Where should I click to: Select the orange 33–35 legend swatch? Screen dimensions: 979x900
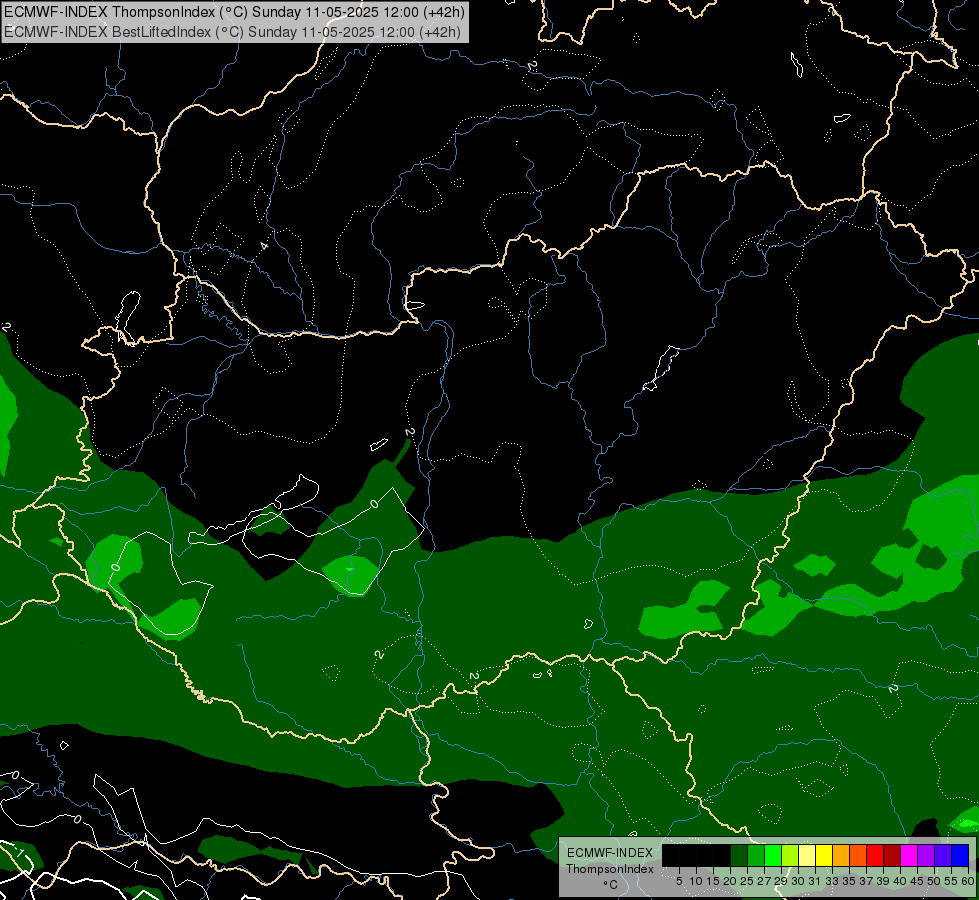pos(841,855)
